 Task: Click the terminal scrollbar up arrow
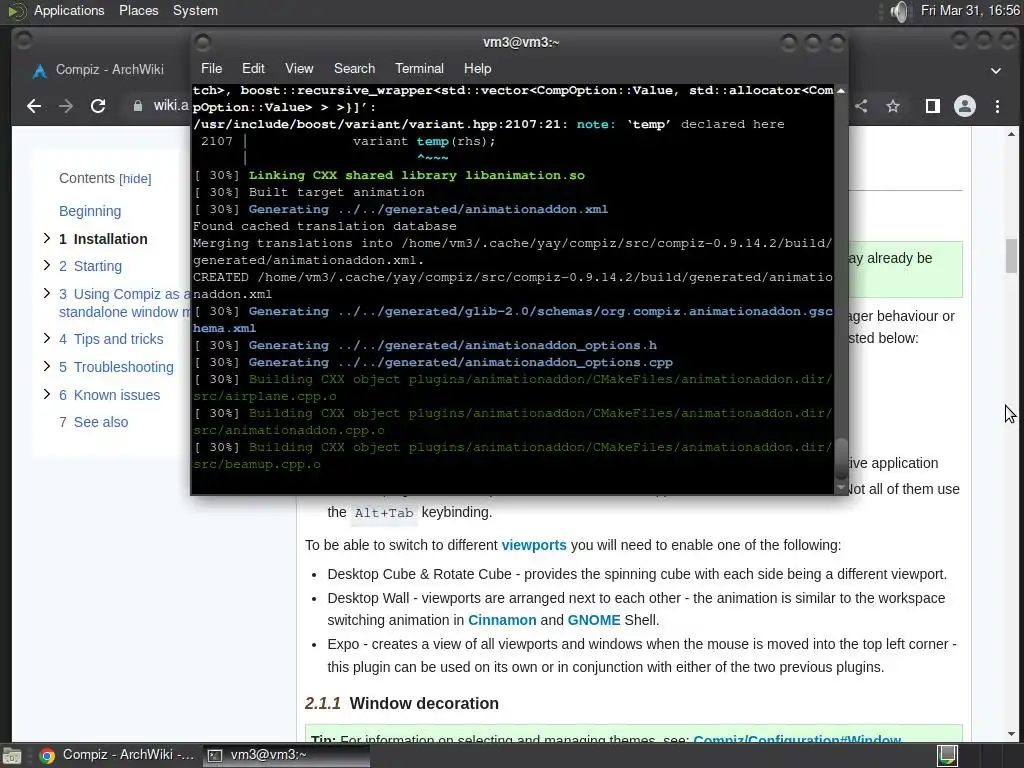point(841,91)
